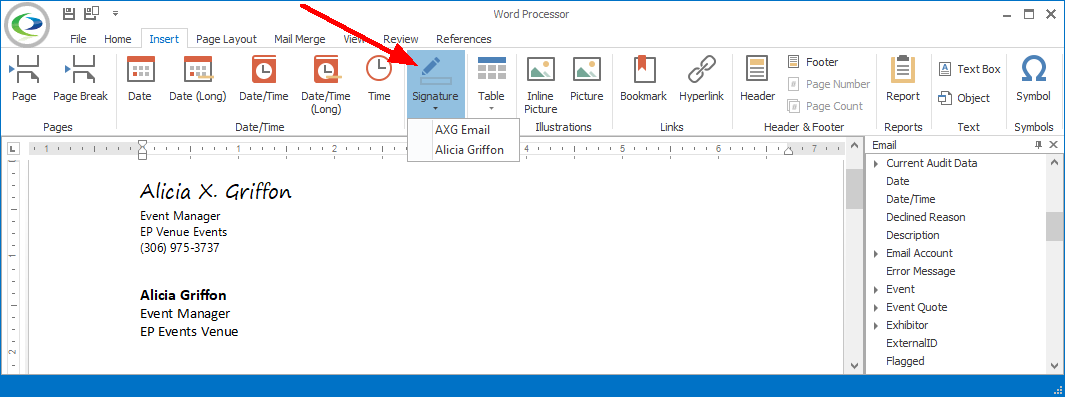Insert a Text Box
The height and width of the screenshot is (397, 1065).
(x=970, y=69)
